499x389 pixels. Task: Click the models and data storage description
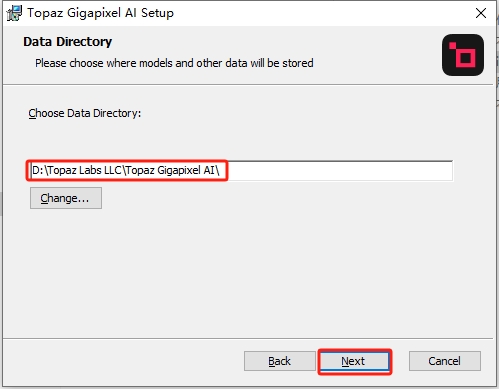(x=174, y=63)
